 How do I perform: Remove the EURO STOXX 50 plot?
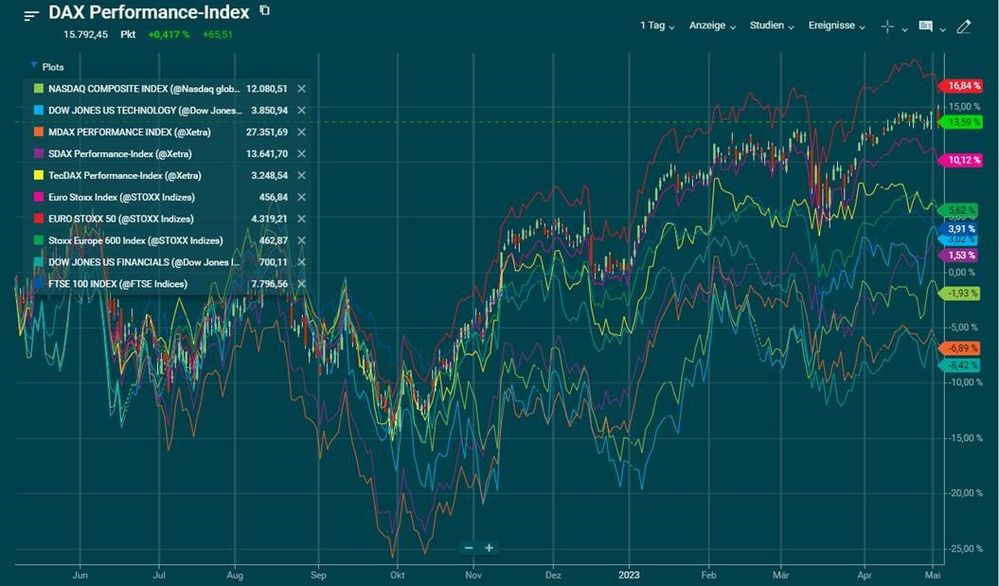point(301,219)
